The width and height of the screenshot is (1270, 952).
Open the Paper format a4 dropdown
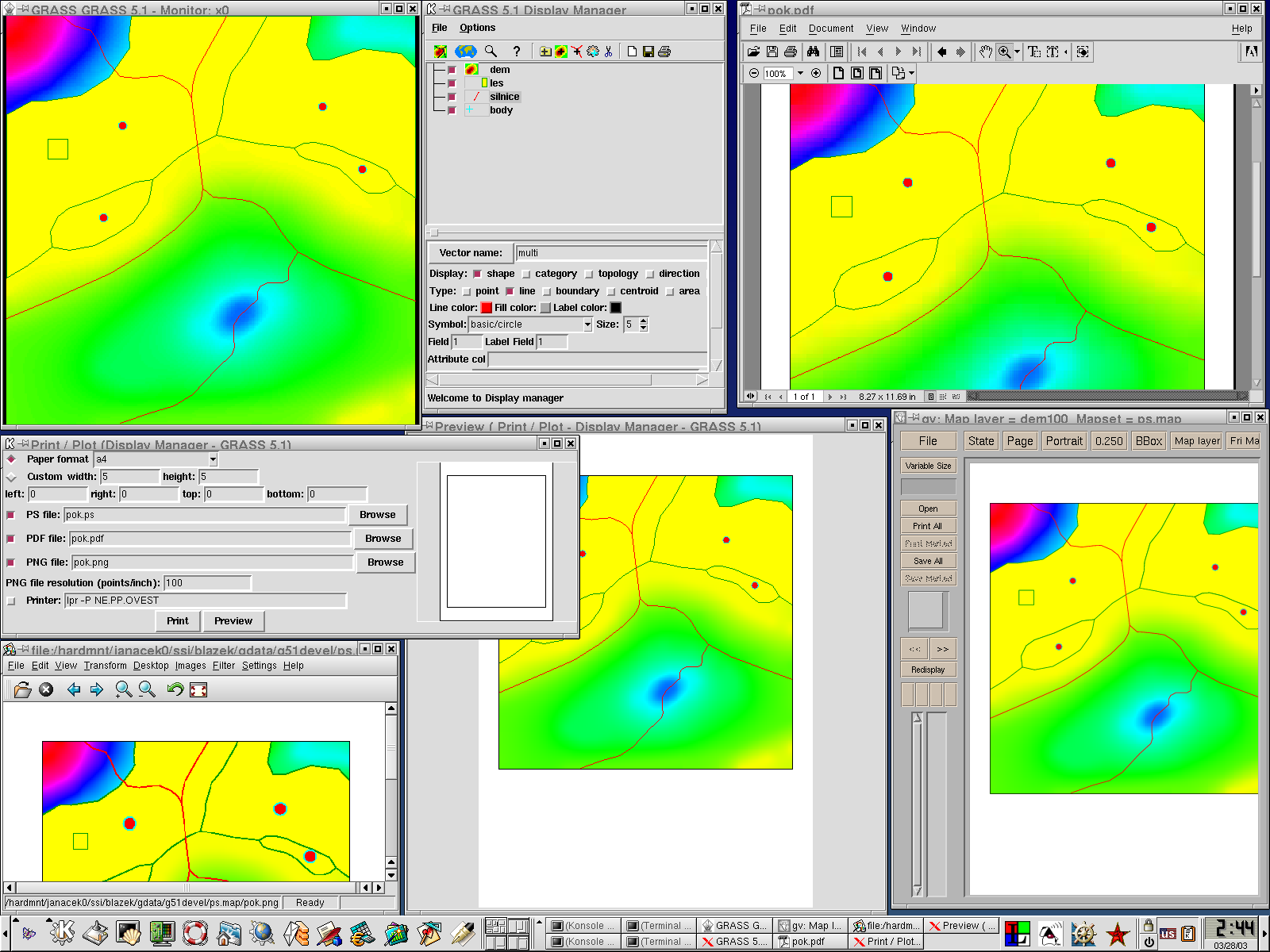(213, 460)
